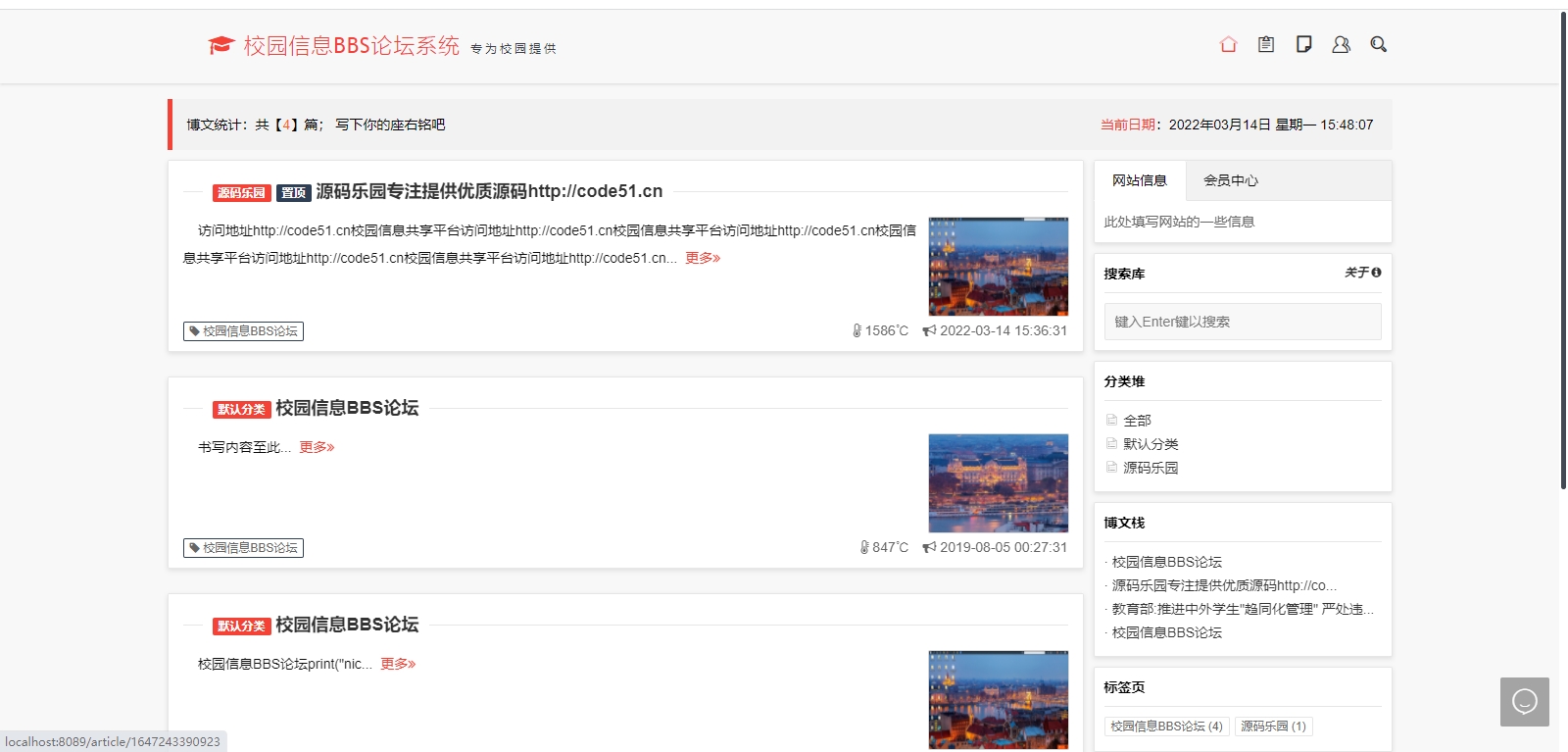Switch to the 会员中心 tab
1568x752 pixels.
point(1231,180)
